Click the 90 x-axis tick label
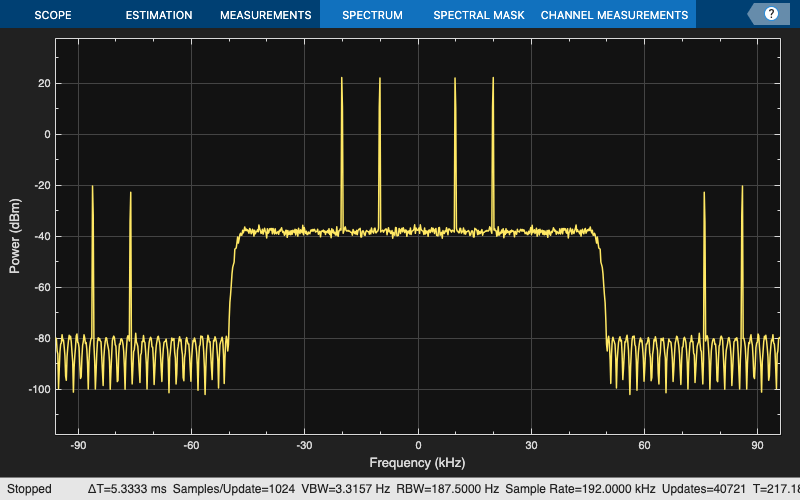The image size is (800, 500). coord(757,445)
